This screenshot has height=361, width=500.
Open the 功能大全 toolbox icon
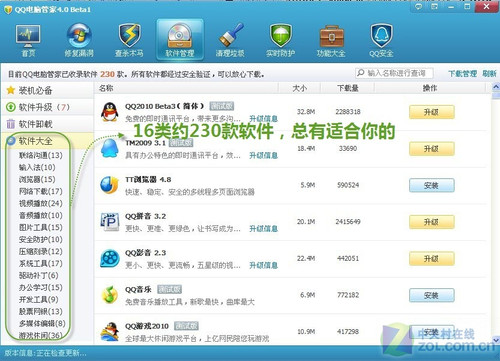pyautogui.click(x=331, y=40)
